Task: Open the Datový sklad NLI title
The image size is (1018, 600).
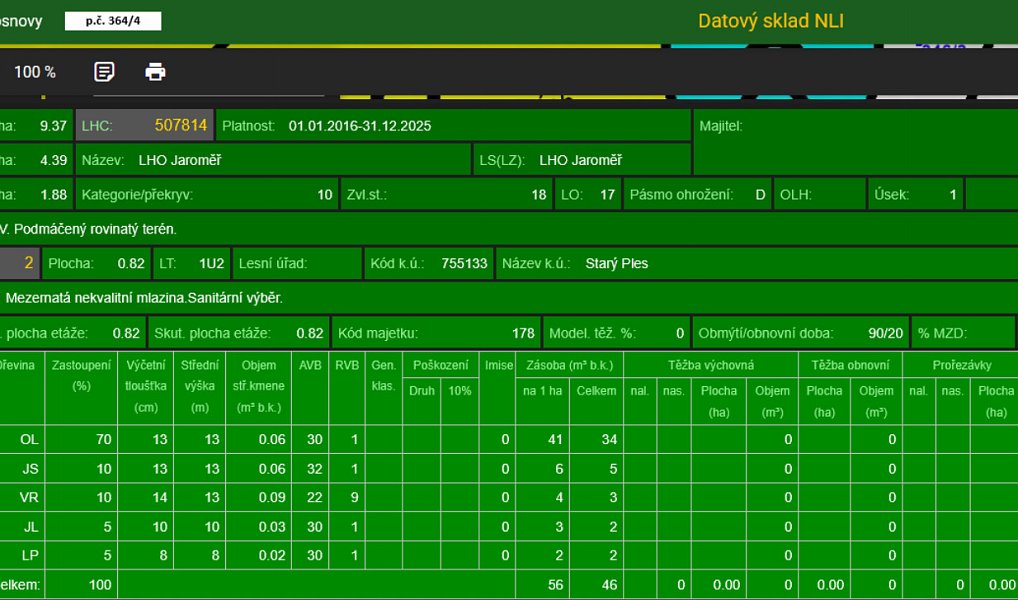Action: pyautogui.click(x=771, y=21)
